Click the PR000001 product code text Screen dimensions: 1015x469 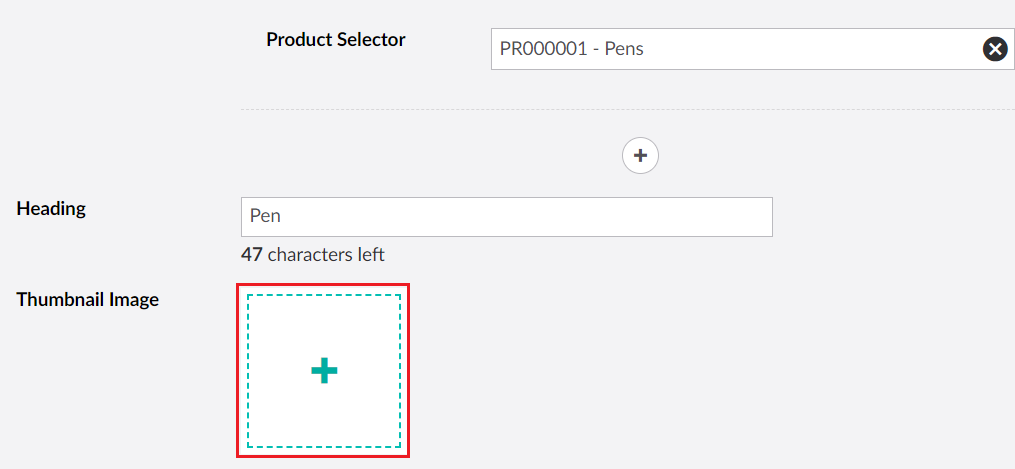click(x=542, y=49)
